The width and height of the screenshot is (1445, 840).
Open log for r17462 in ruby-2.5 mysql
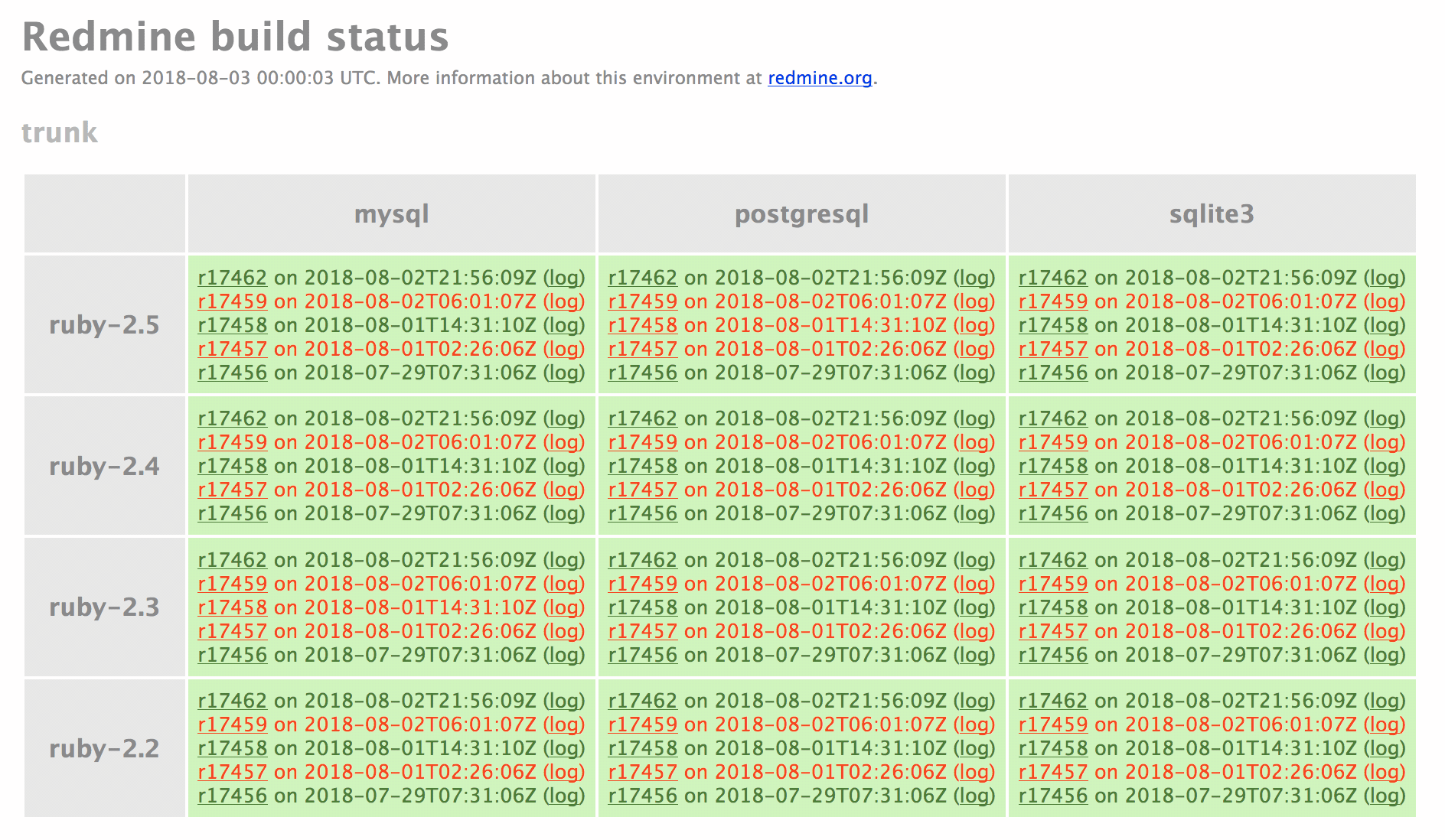[564, 278]
